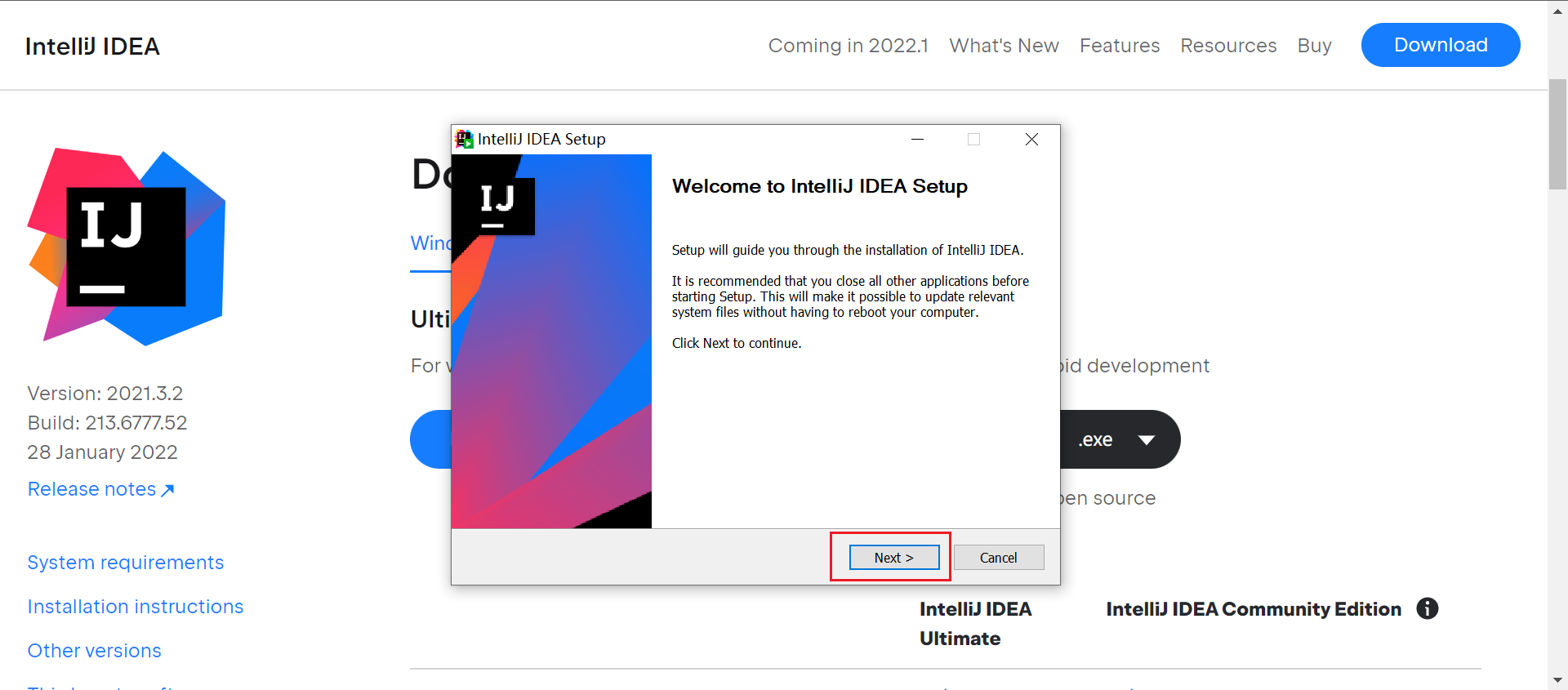Close the IntelliJ IDEA Setup dialog
This screenshot has height=690, width=1568.
(1031, 140)
